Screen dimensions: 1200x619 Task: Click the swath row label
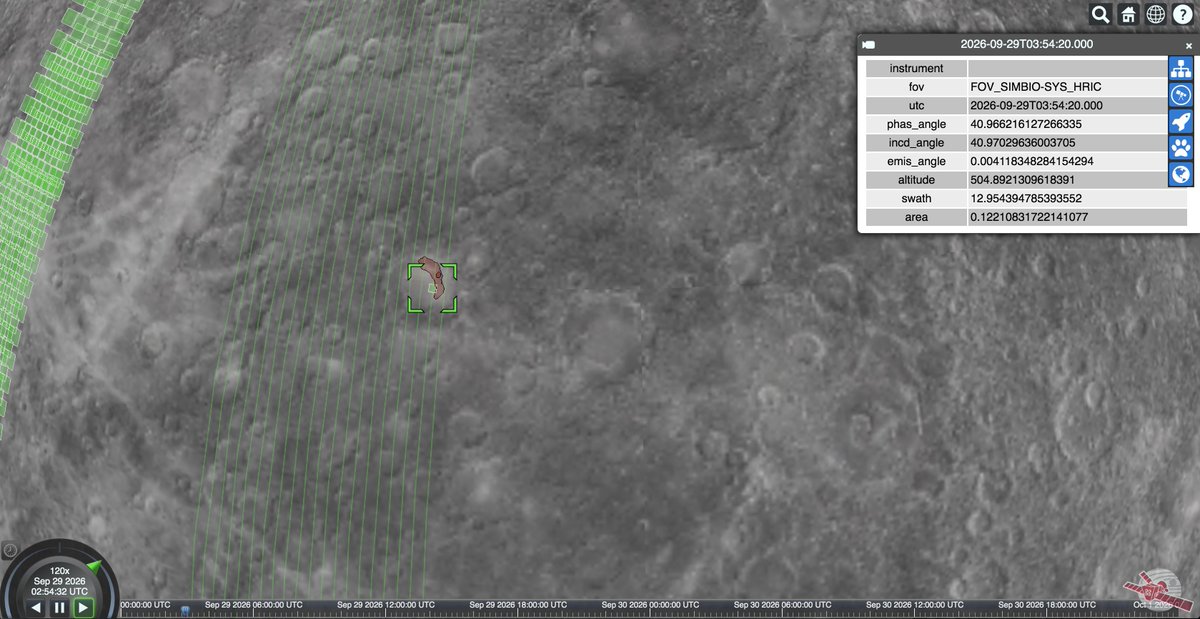916,198
